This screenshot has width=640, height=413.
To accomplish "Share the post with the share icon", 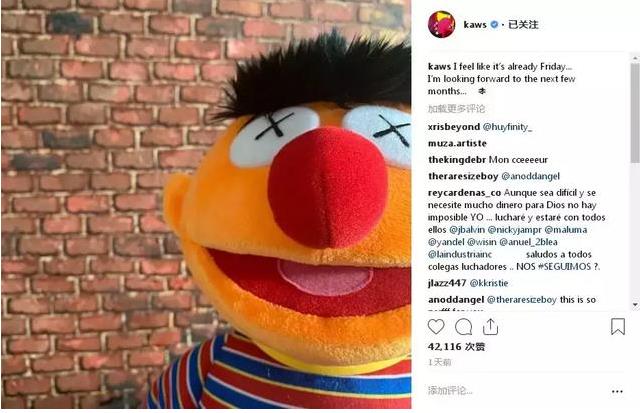I will (x=490, y=327).
